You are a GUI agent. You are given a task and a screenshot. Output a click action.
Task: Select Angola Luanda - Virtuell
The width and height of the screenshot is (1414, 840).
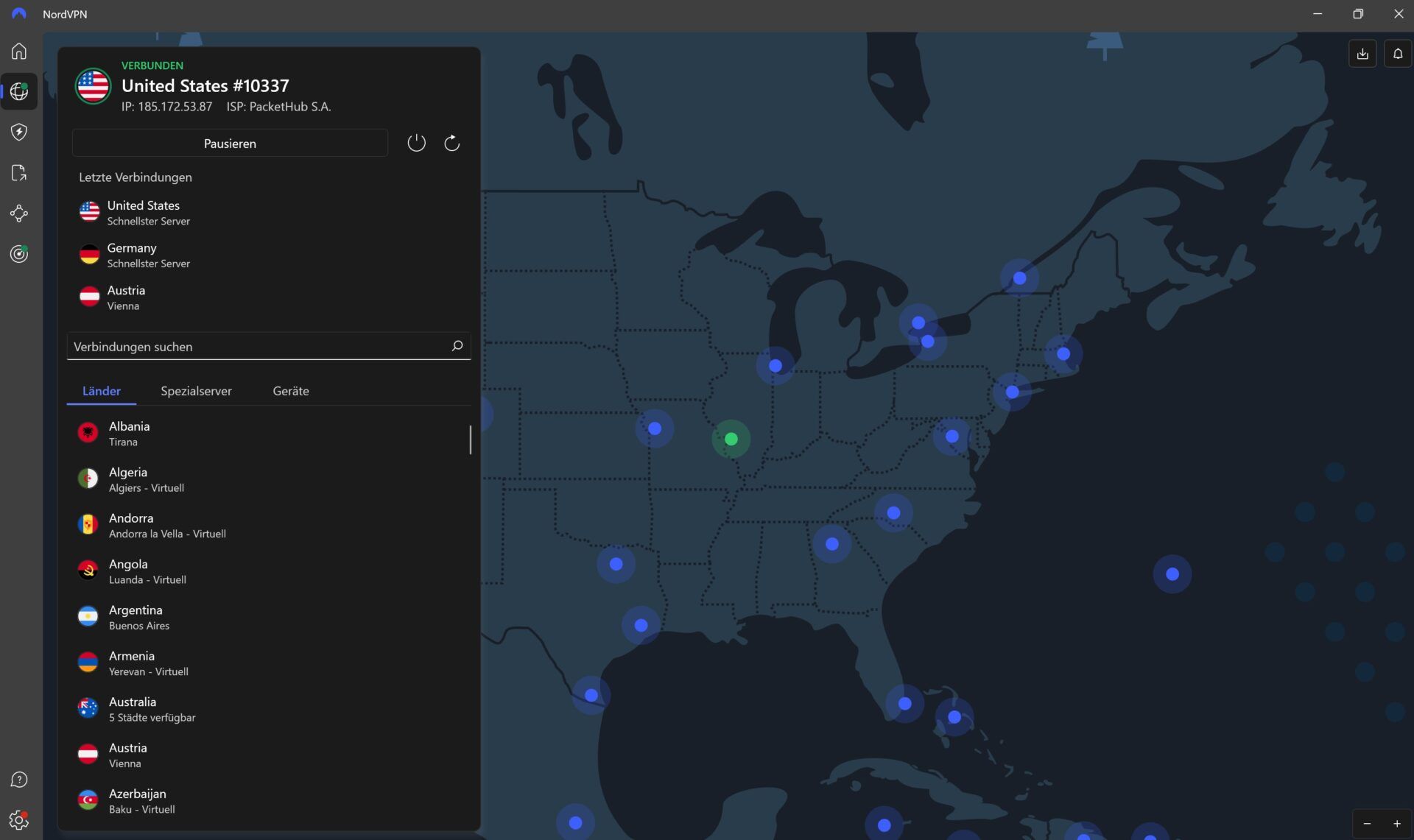coord(269,571)
